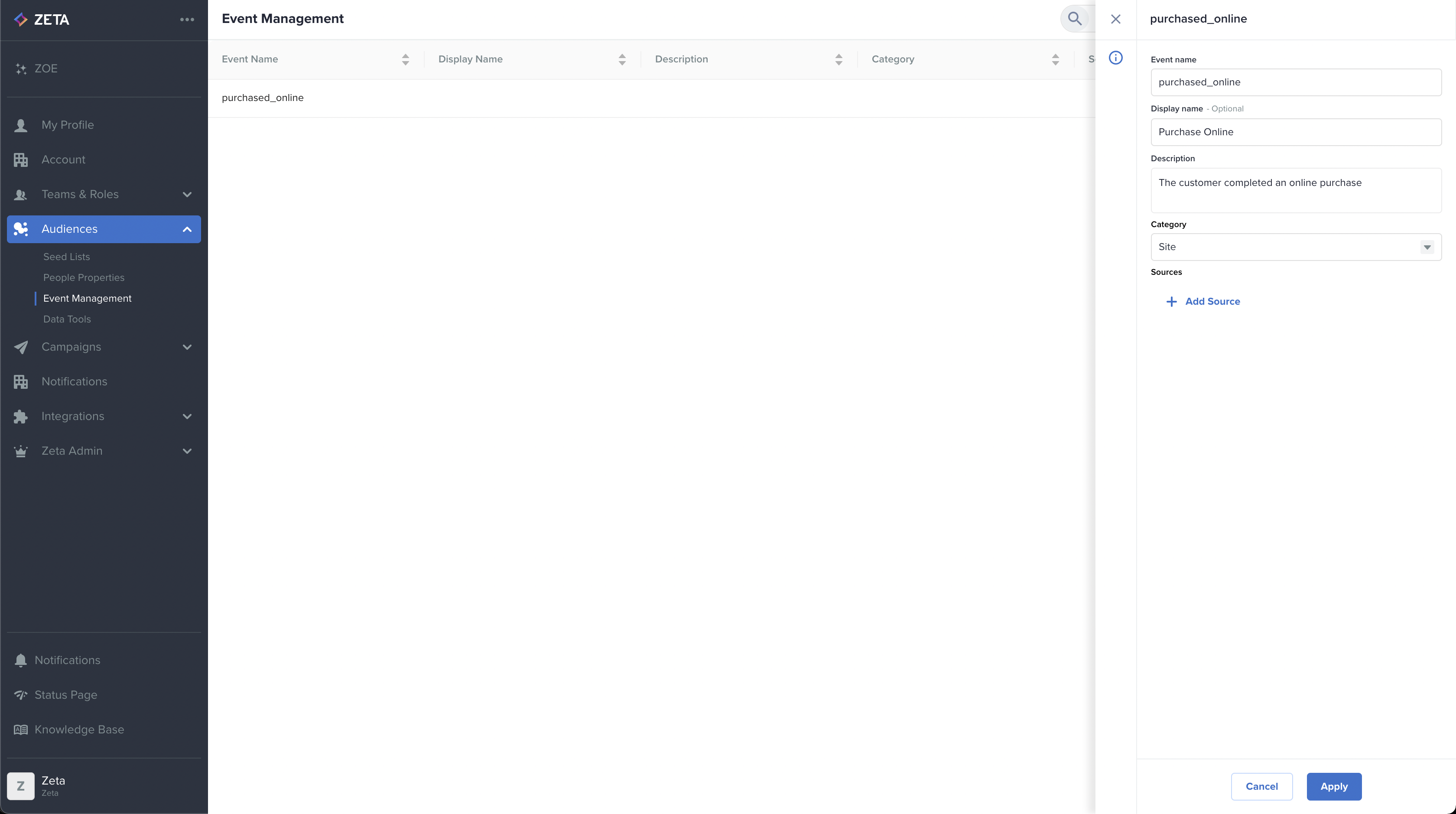Click the plus Add Source icon

point(1171,301)
